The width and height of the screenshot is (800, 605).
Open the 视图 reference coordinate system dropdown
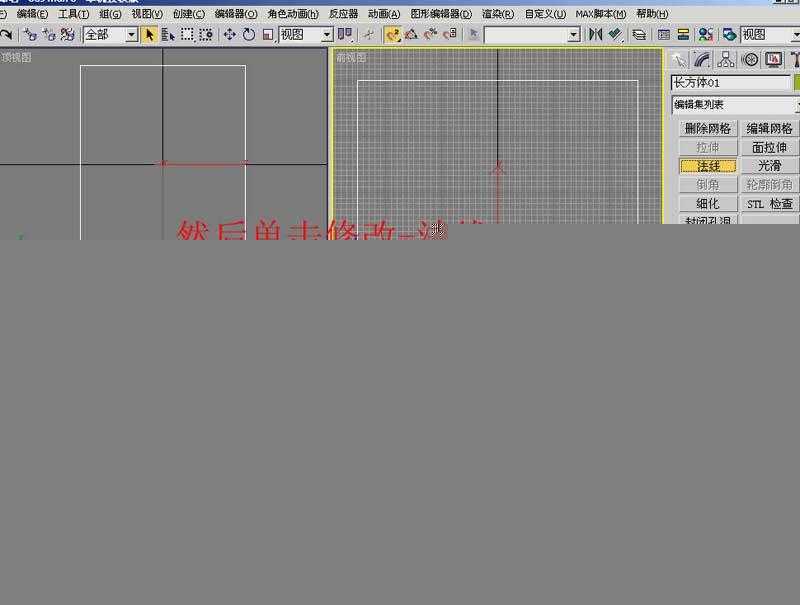pyautogui.click(x=306, y=35)
